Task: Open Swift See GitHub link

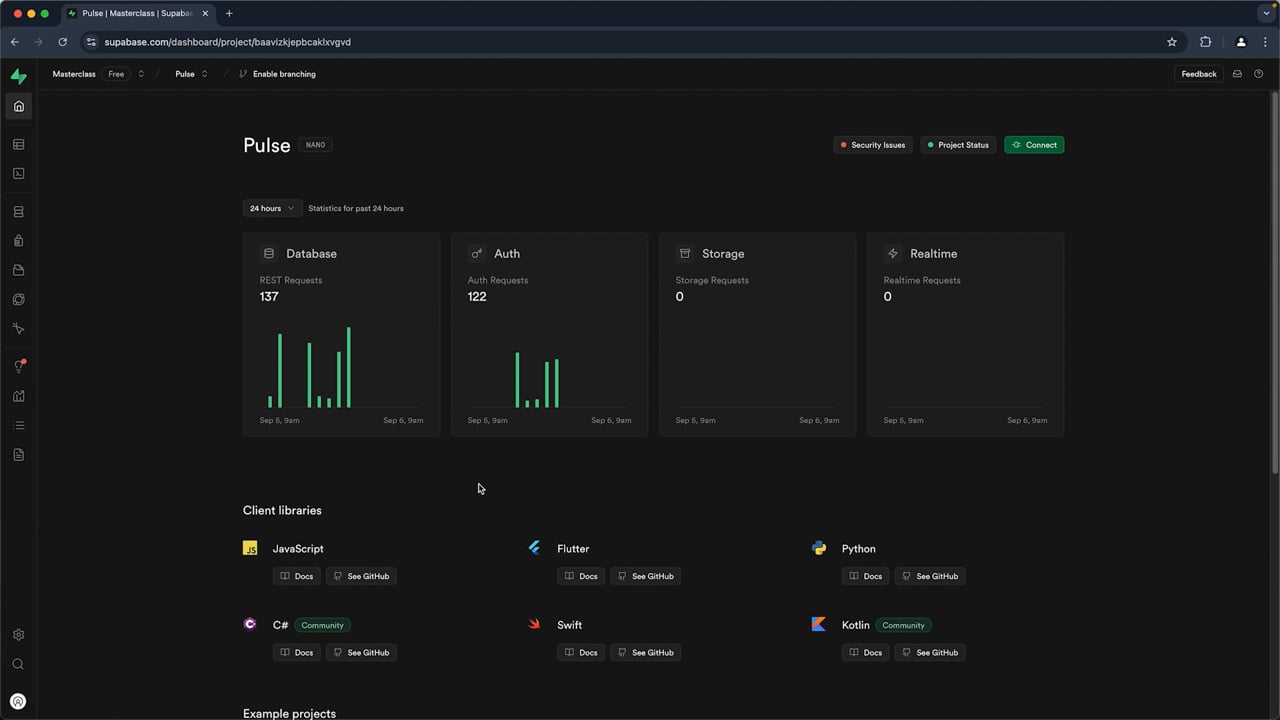Action: 645,652
